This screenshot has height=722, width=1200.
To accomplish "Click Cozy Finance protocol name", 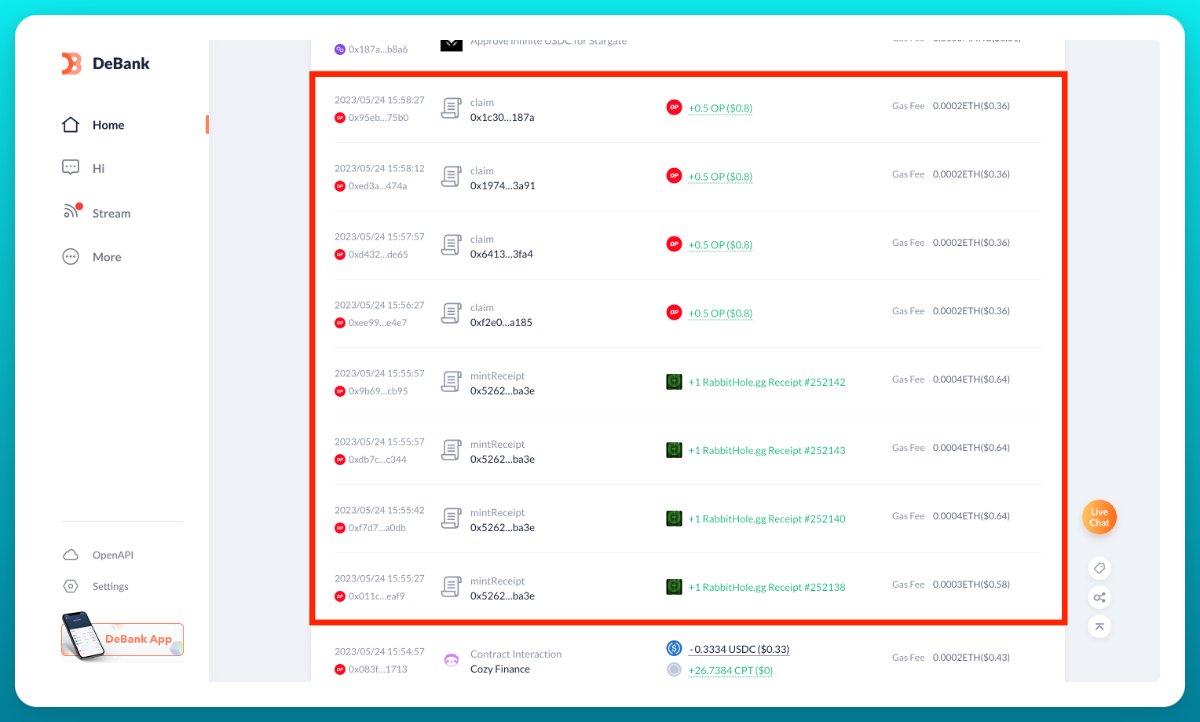I will [x=500, y=669].
